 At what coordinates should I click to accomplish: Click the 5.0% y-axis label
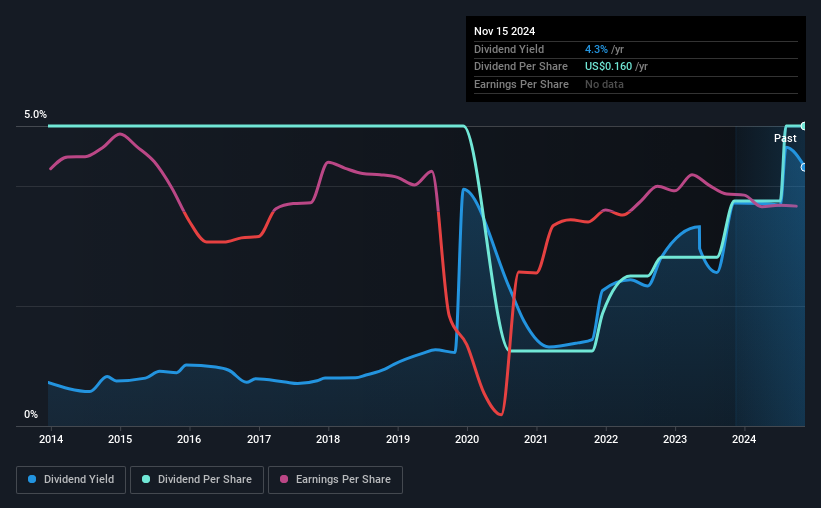(x=35, y=114)
